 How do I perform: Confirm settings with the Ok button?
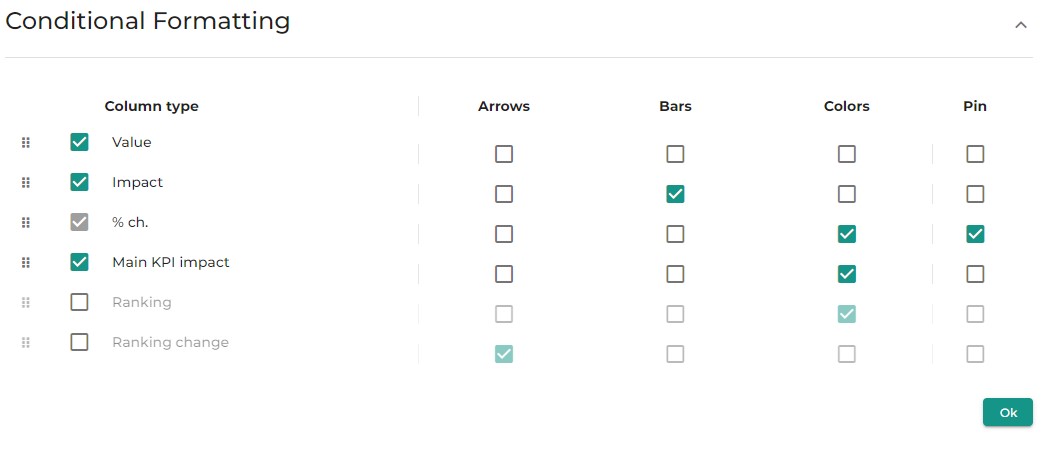pyautogui.click(x=1008, y=412)
